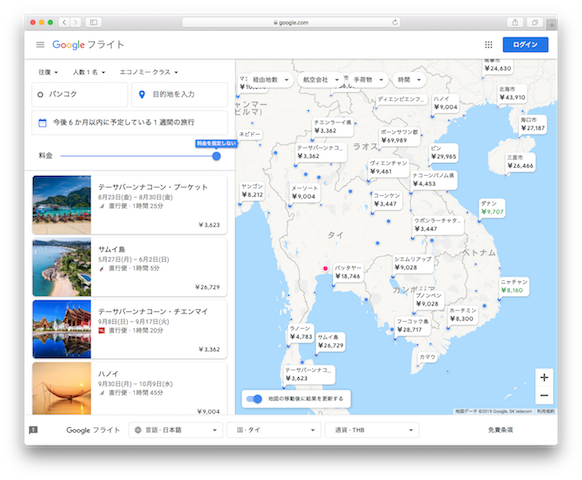582x480 pixels.
Task: Click the google.com address bar
Action: point(291,23)
